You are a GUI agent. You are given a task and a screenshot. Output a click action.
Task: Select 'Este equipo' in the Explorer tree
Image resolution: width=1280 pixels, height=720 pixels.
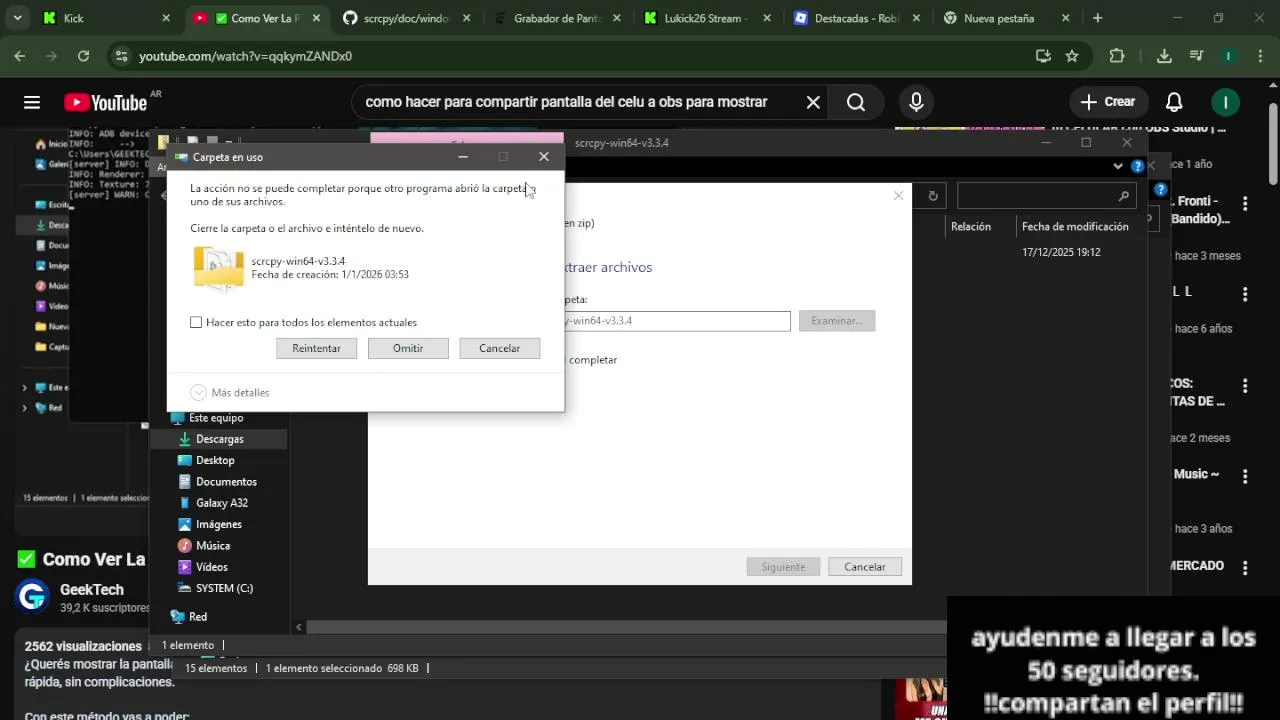[216, 418]
